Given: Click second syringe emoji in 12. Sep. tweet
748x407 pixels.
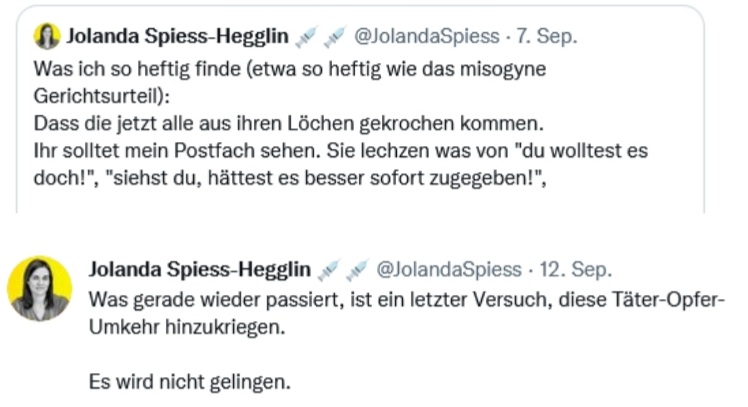Looking at the screenshot, I should [x=357, y=270].
